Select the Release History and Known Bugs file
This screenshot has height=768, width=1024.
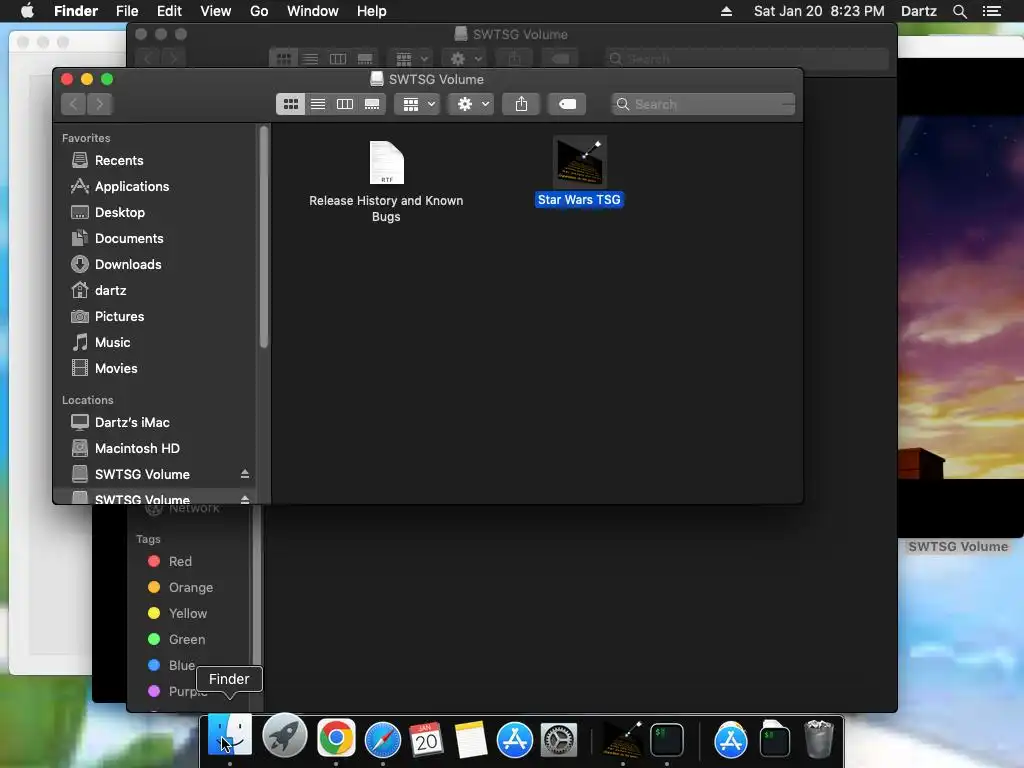click(x=386, y=182)
